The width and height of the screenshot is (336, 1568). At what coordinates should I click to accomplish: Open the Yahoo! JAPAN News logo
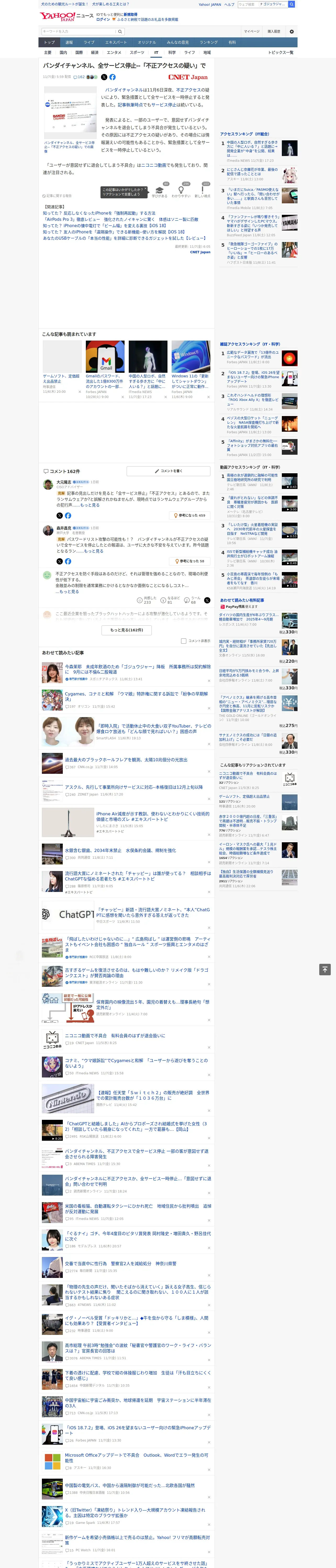coord(66,16)
